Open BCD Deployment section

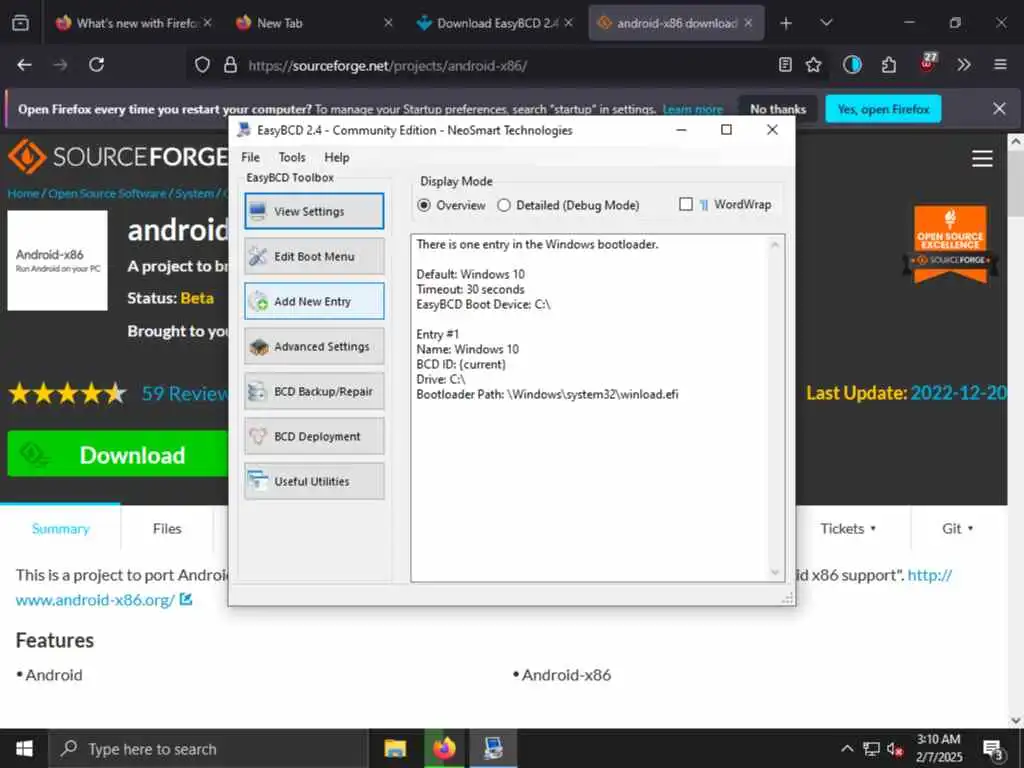314,436
